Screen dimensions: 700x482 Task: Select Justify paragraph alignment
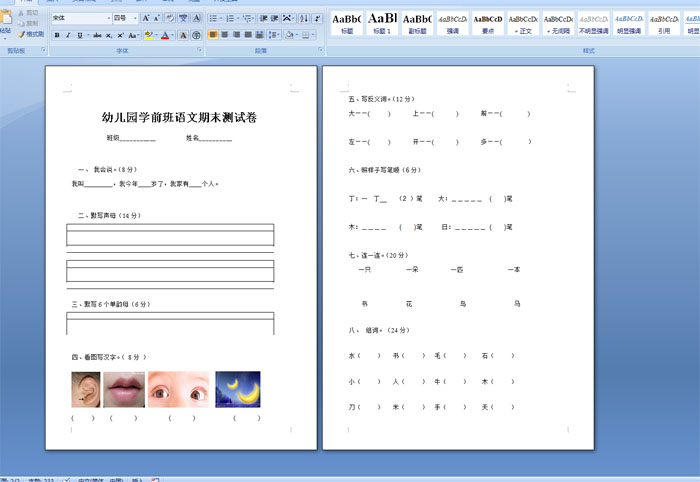coord(248,35)
